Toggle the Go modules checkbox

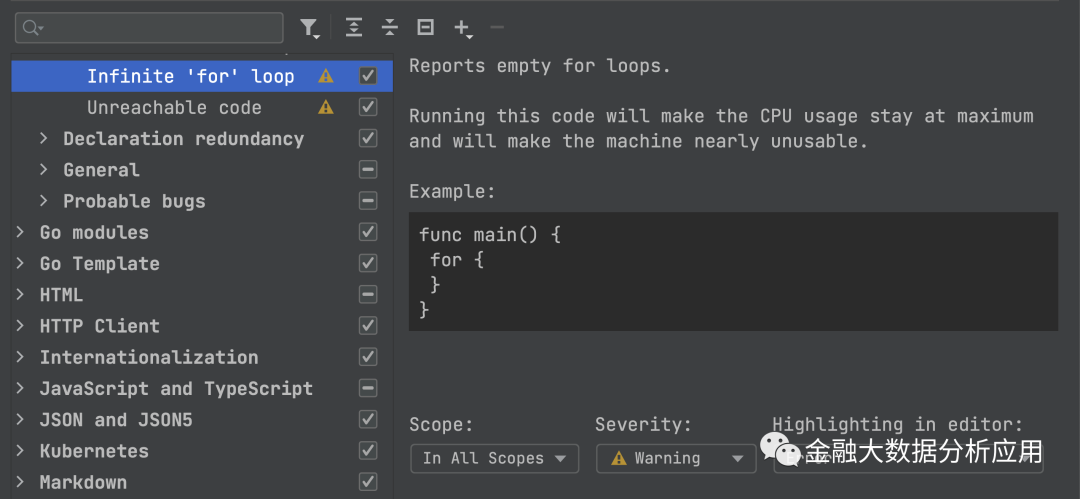click(x=368, y=232)
